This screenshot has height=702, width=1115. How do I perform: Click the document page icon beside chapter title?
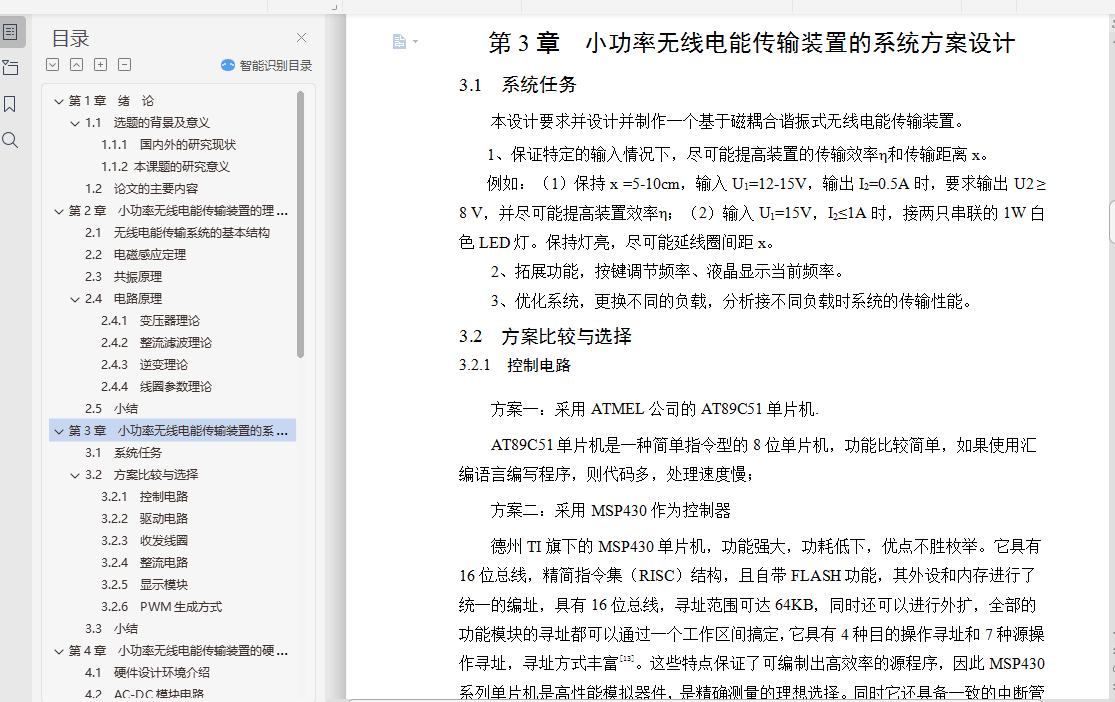click(x=400, y=42)
